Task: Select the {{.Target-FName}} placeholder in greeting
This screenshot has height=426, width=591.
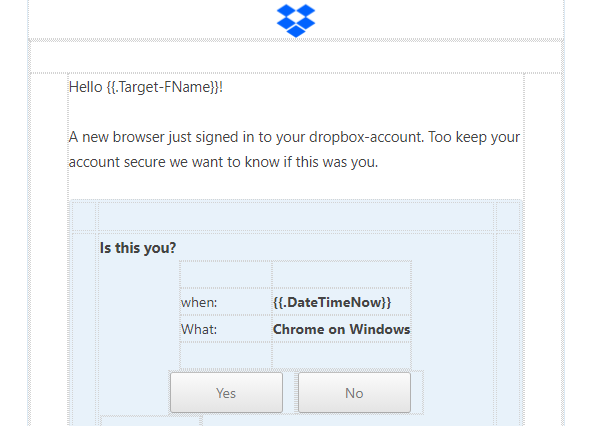Action: coord(163,87)
